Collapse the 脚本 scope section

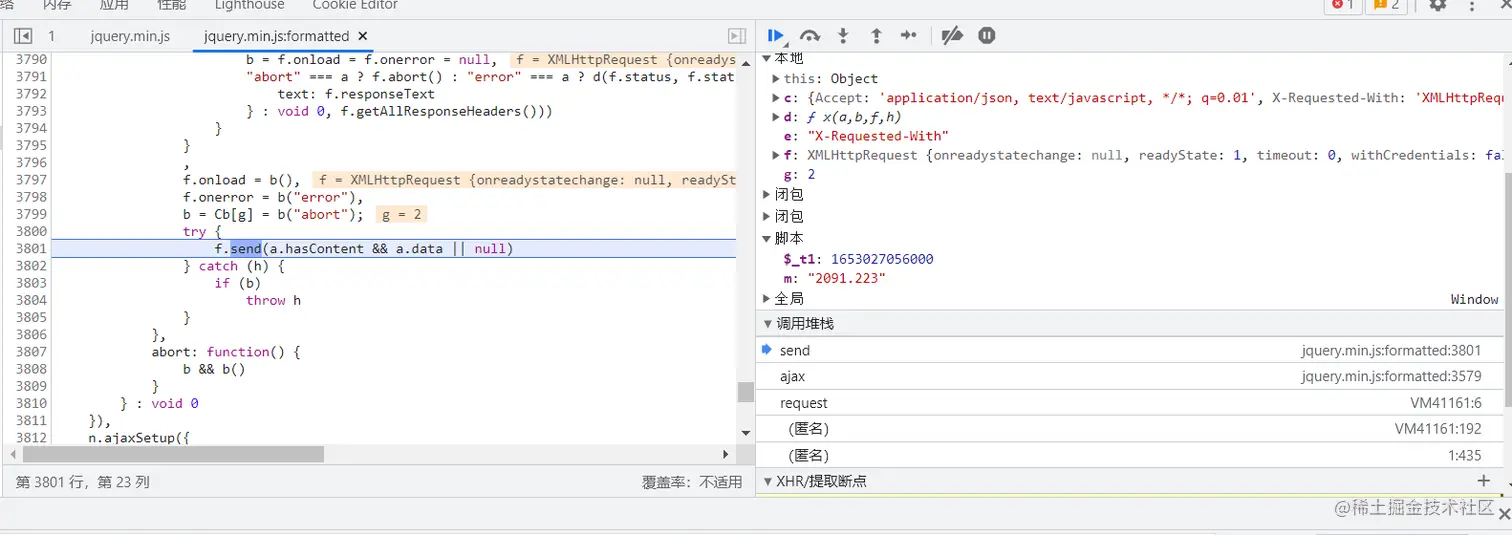coord(767,239)
